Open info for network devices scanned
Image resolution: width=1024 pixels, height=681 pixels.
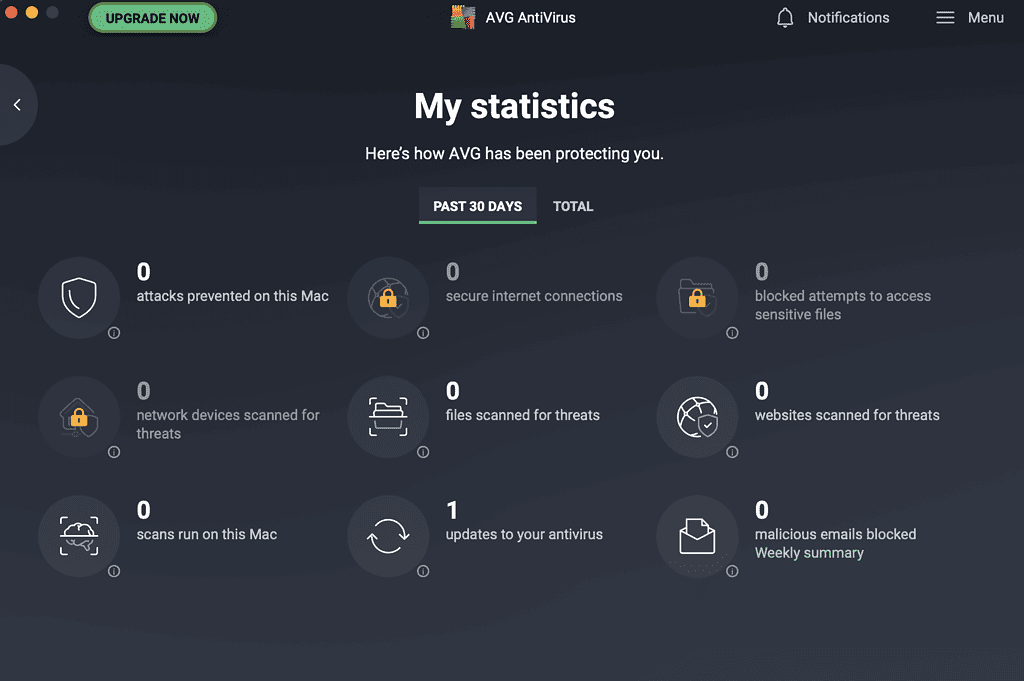click(x=114, y=452)
